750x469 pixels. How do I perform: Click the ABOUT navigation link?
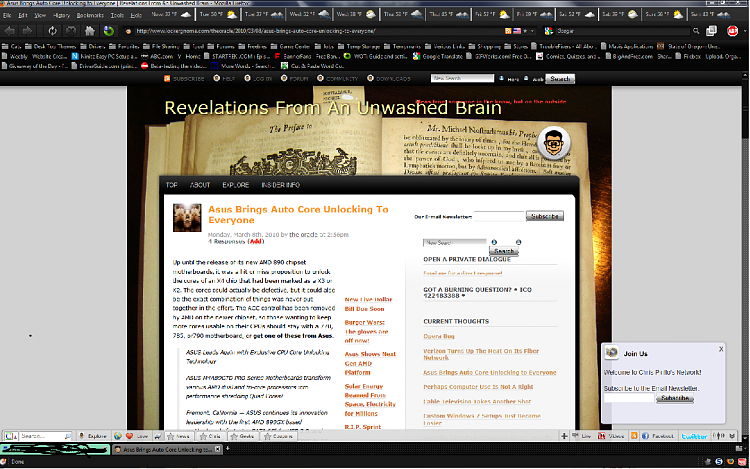200,185
